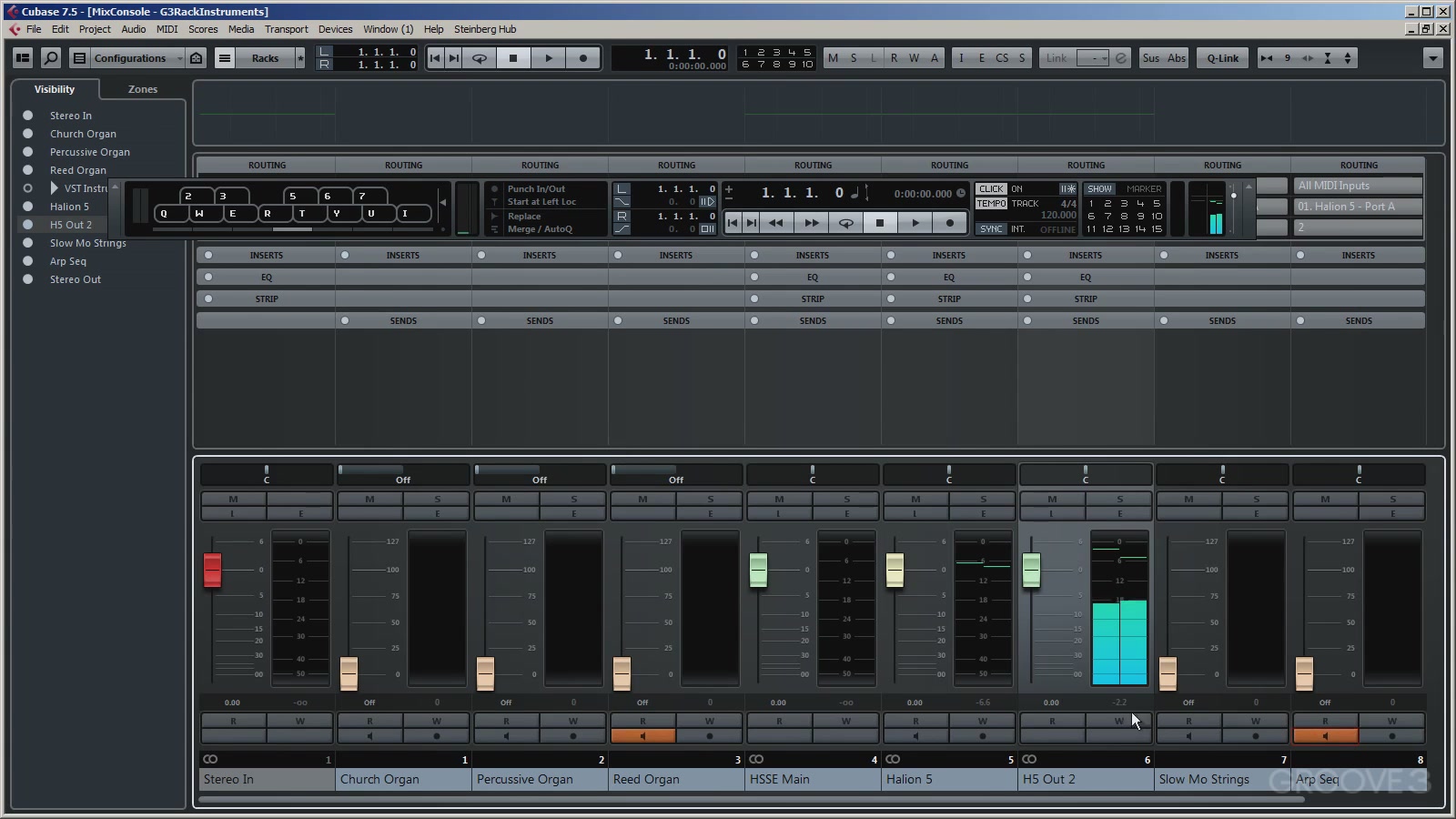
Task: Open the toolbar setup arrow at far right
Action: coord(1432,58)
